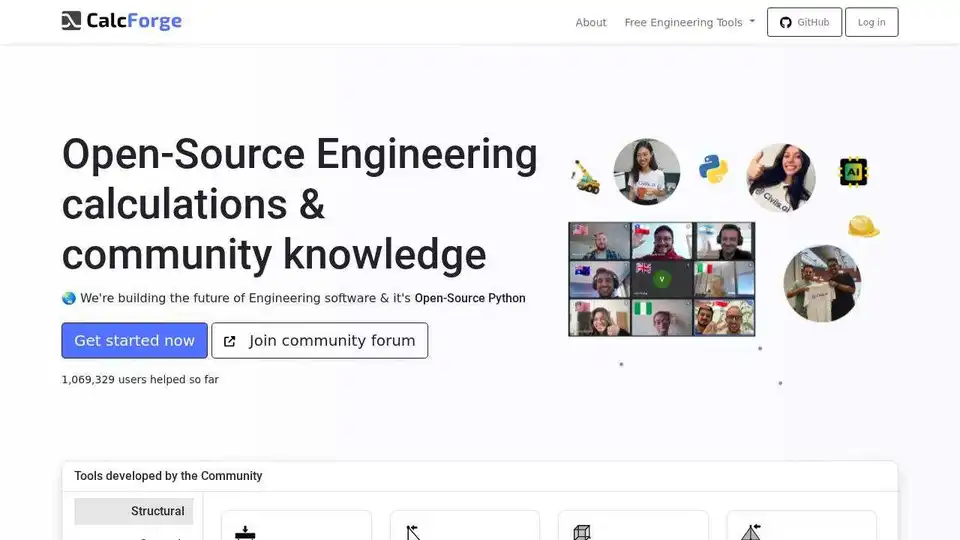This screenshot has width=960, height=540.
Task: Click the AI chip icon
Action: click(853, 171)
